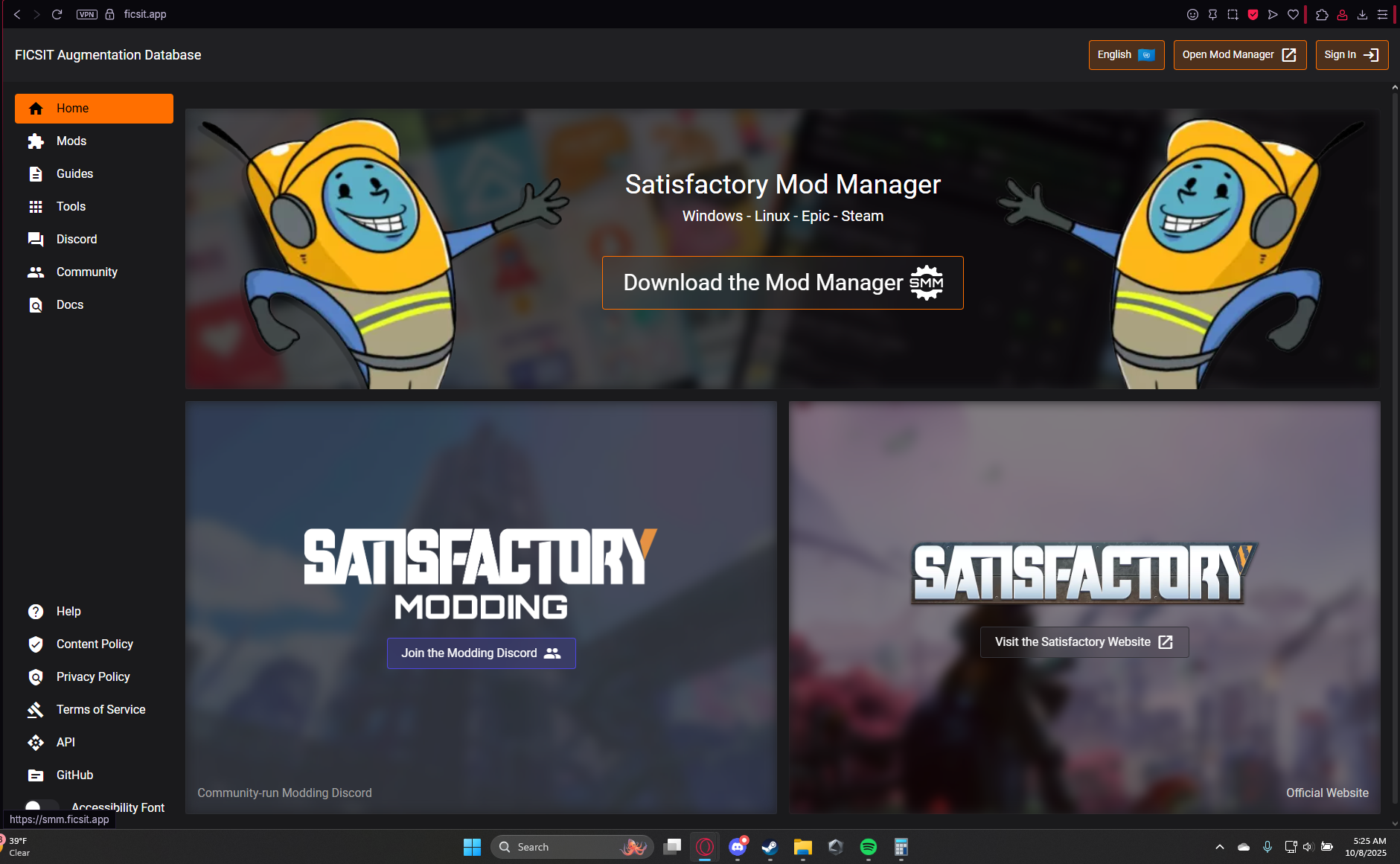The image size is (1400, 864).
Task: Open Discord from the taskbar
Action: [x=738, y=847]
